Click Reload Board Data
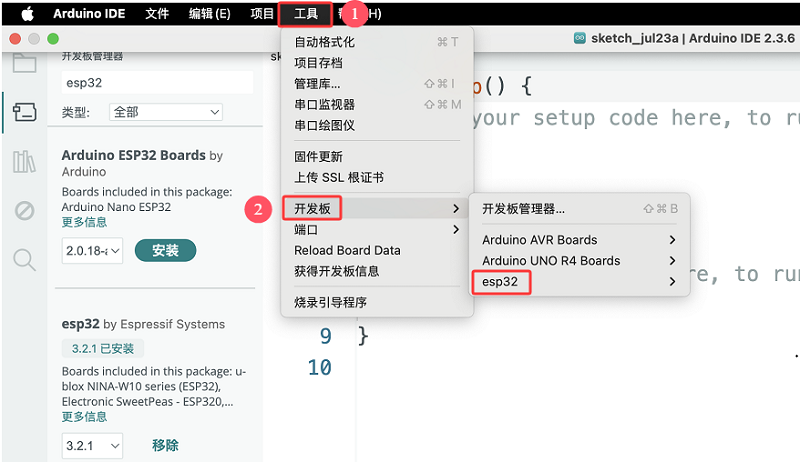The height and width of the screenshot is (462, 800). (377, 250)
